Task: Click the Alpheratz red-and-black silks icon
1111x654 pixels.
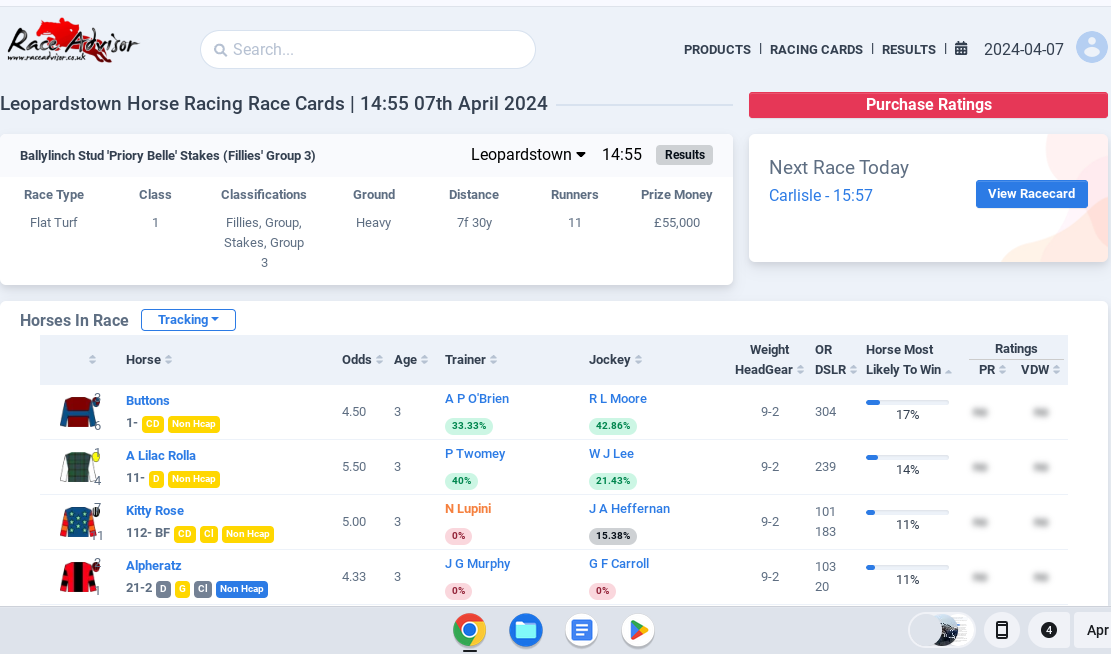Action: point(76,576)
